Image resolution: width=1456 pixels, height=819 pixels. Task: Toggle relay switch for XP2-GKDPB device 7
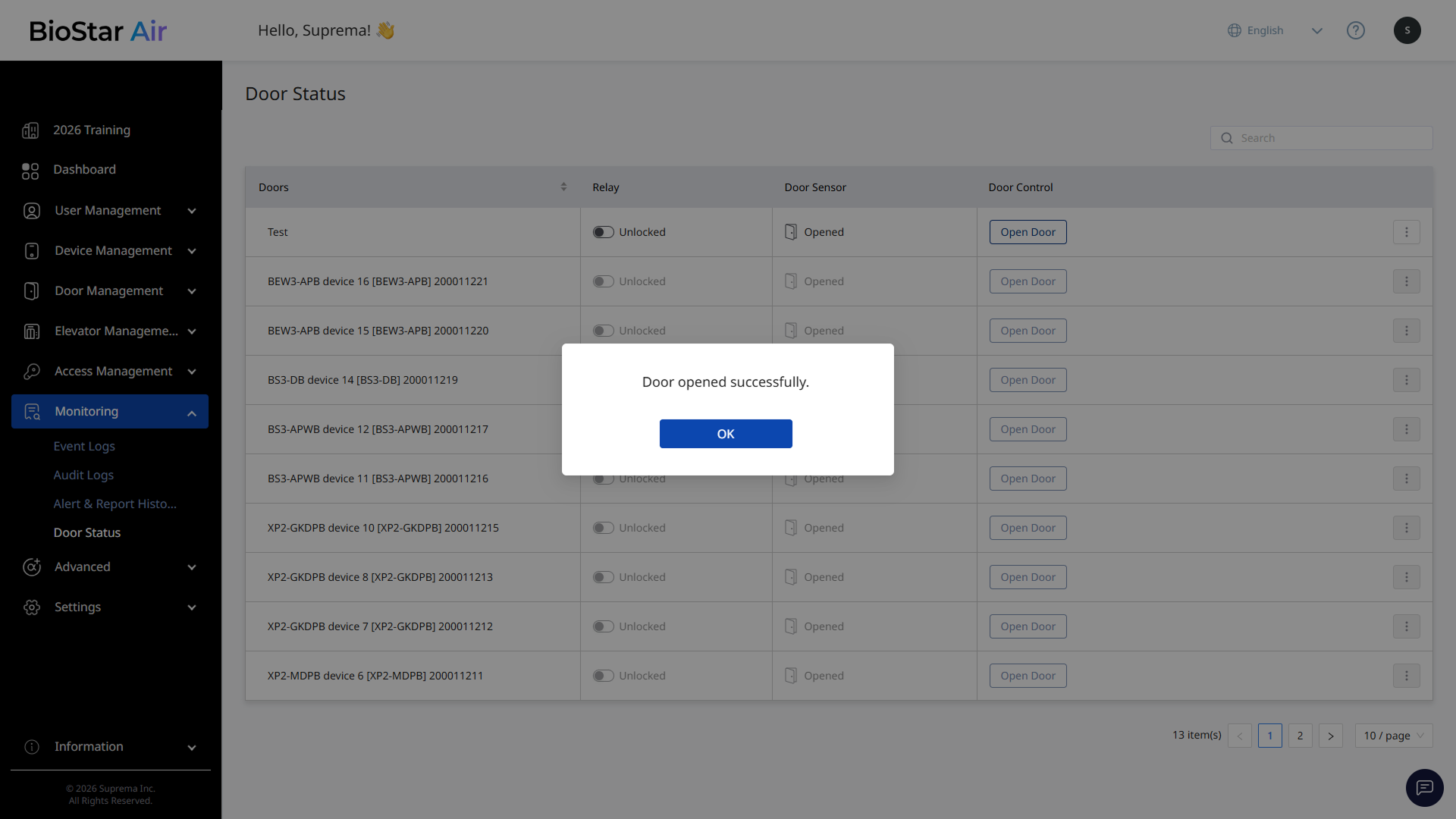tap(603, 626)
